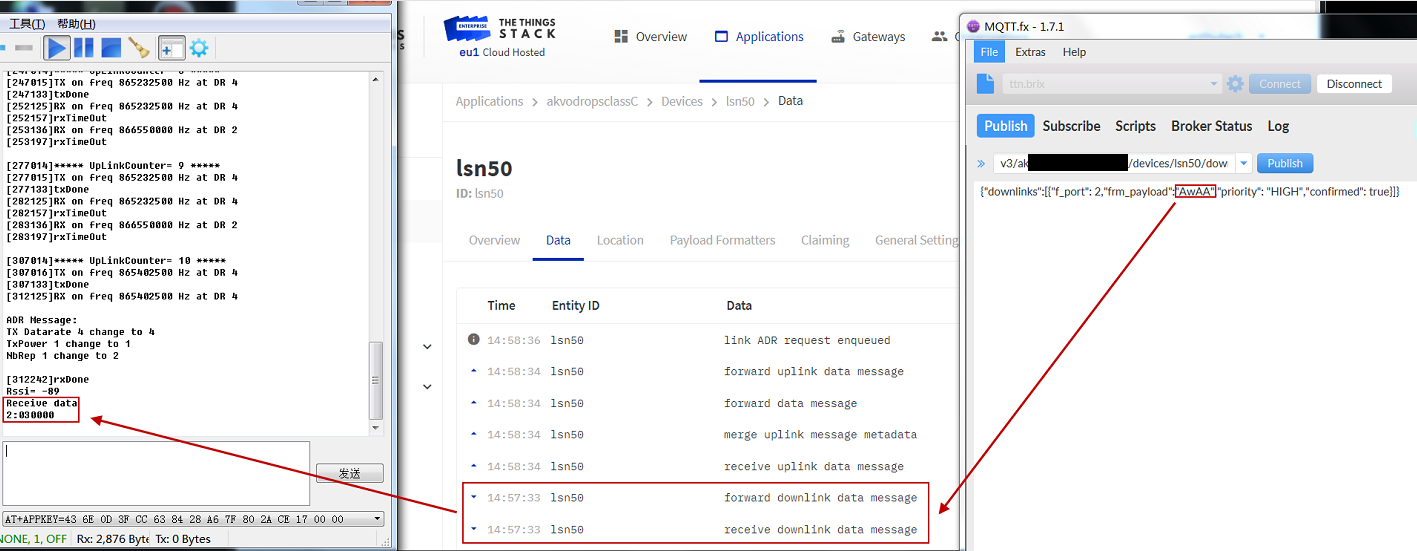Pause the serial terminal output

pos(84,47)
